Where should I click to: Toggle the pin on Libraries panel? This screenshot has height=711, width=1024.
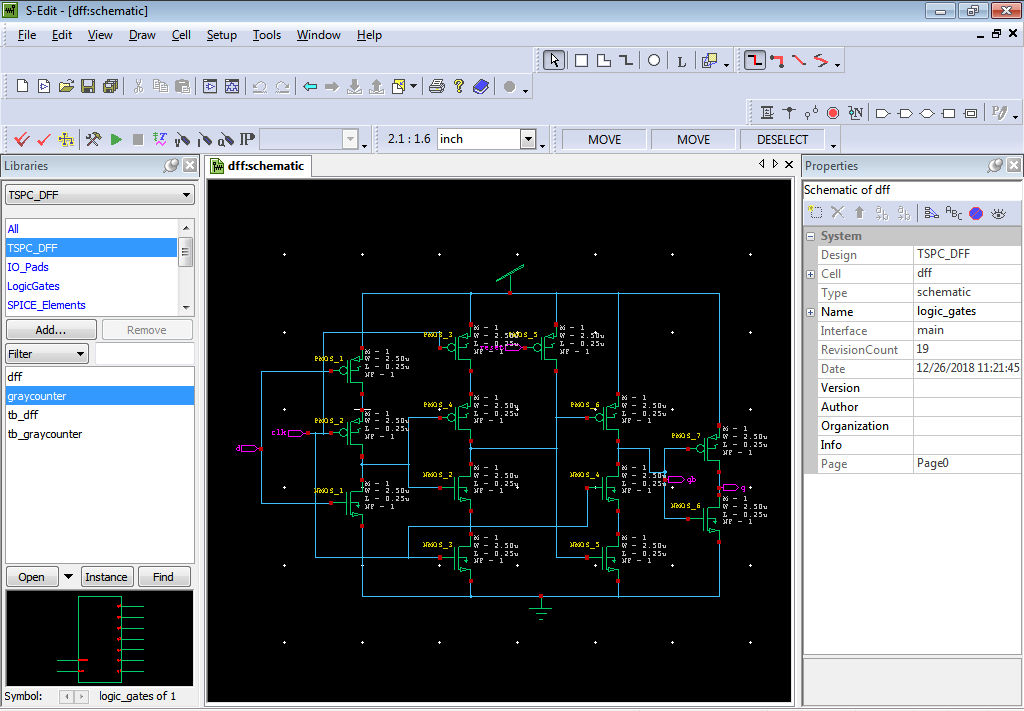click(x=171, y=166)
